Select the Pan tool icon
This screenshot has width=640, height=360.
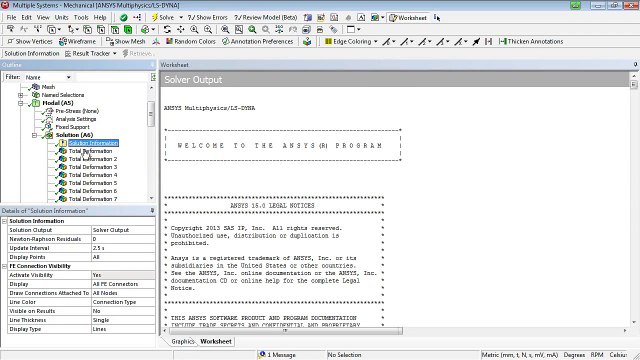(180, 29)
